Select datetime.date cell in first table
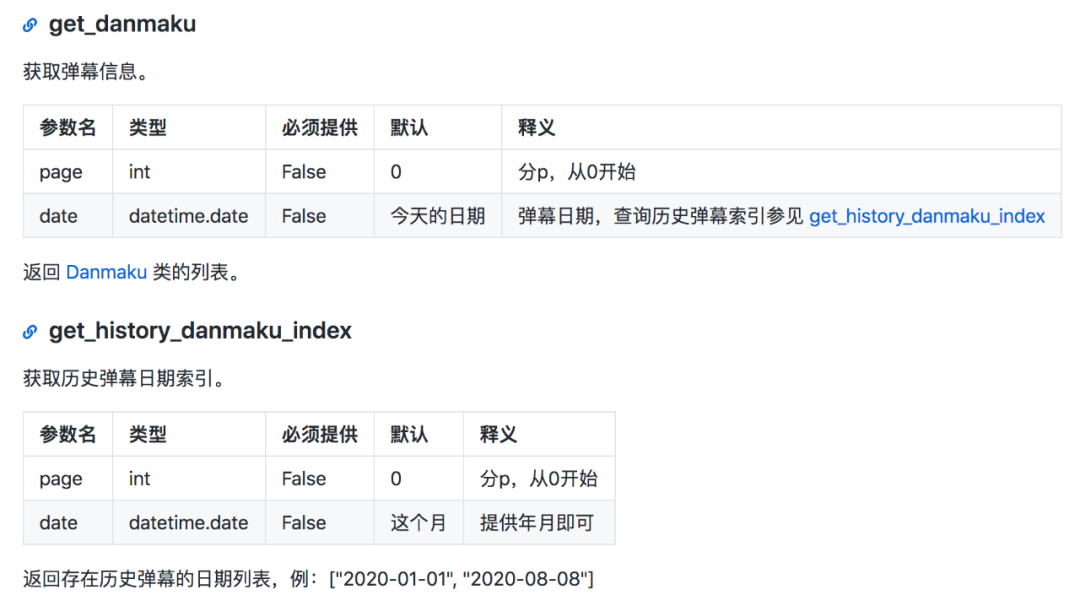1080x606 pixels. point(188,216)
